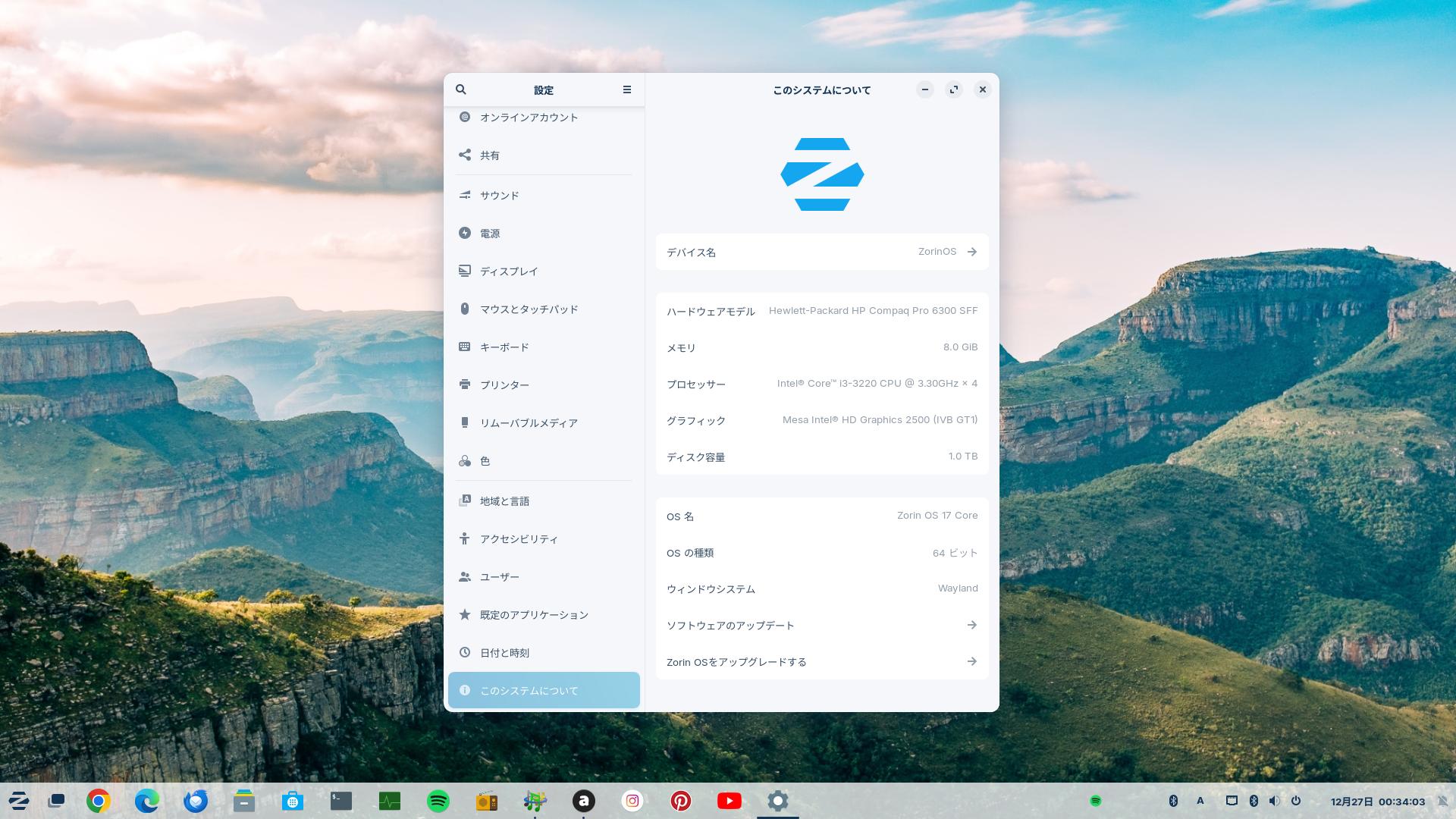Open Instagram from the taskbar
Screen dimensions: 1456x819
pos(632,801)
